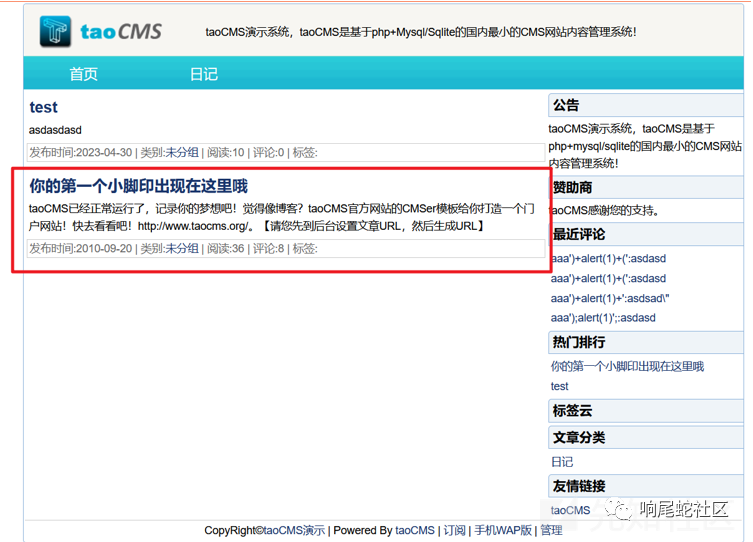Open recent comment aaa');alert(1)';:asdasd
This screenshot has height=542, width=753.
click(x=603, y=318)
